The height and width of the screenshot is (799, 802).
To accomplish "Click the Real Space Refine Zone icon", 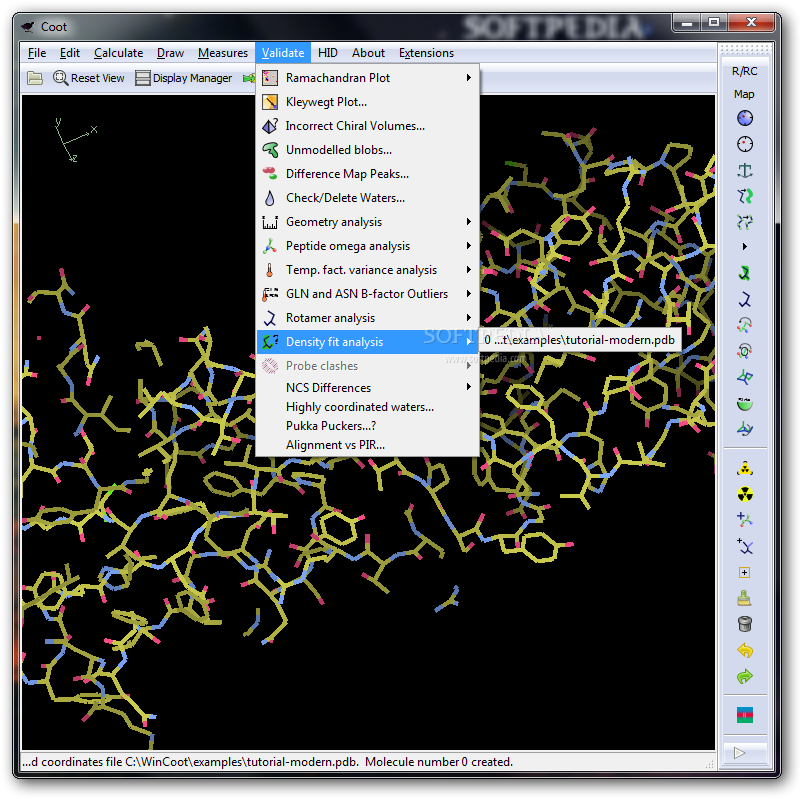I will pyautogui.click(x=745, y=118).
